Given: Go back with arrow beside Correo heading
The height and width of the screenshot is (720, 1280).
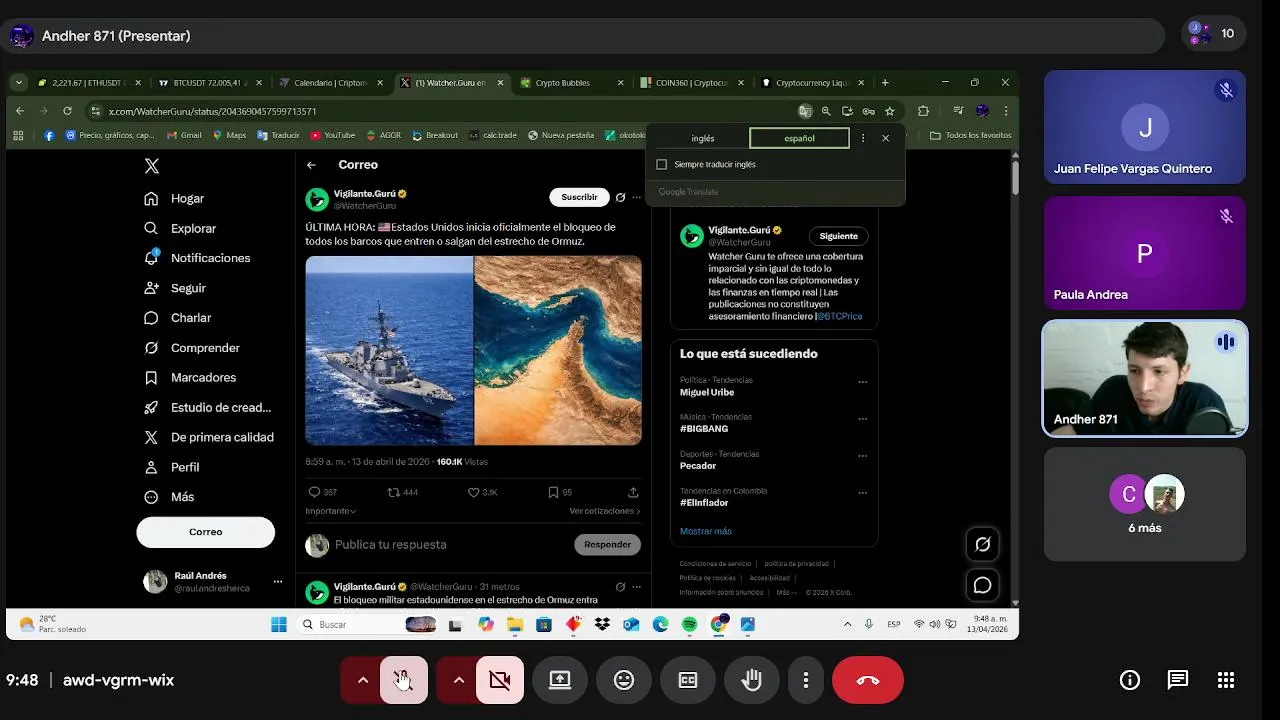Looking at the screenshot, I should click(311, 165).
